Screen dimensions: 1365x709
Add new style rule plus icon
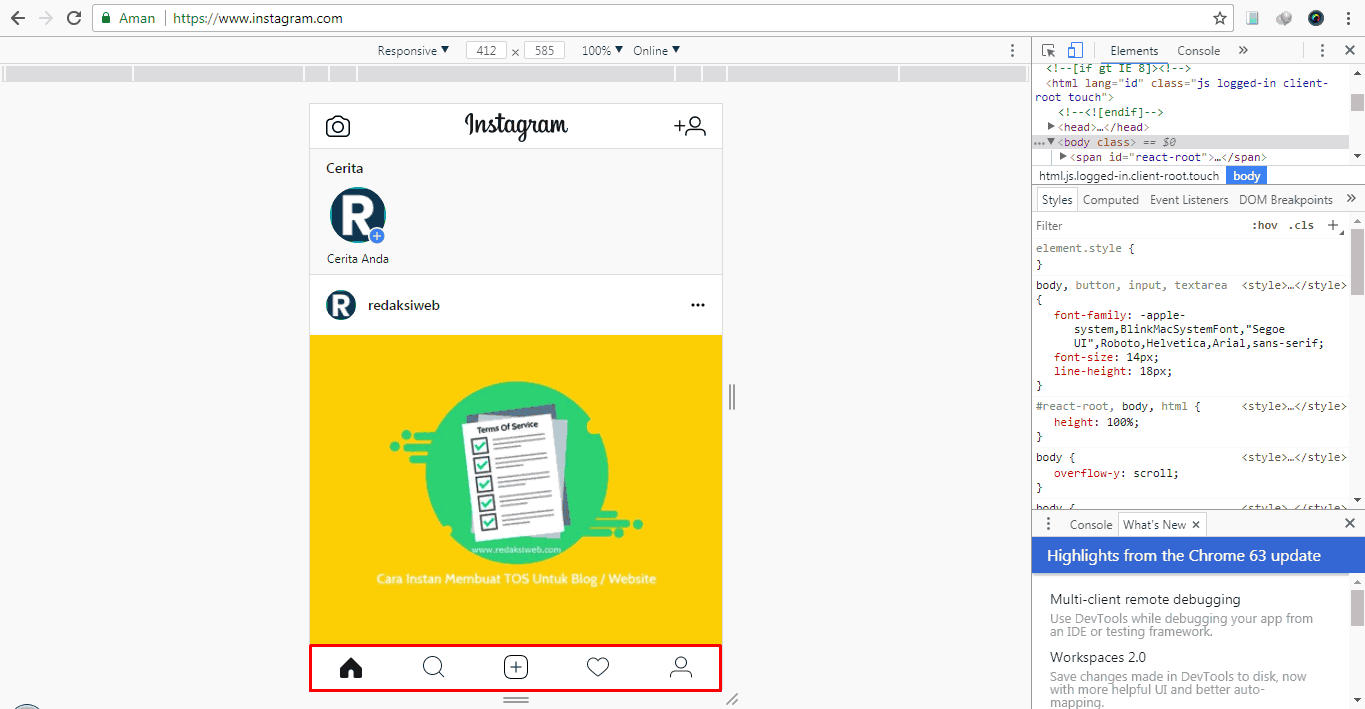[x=1333, y=226]
